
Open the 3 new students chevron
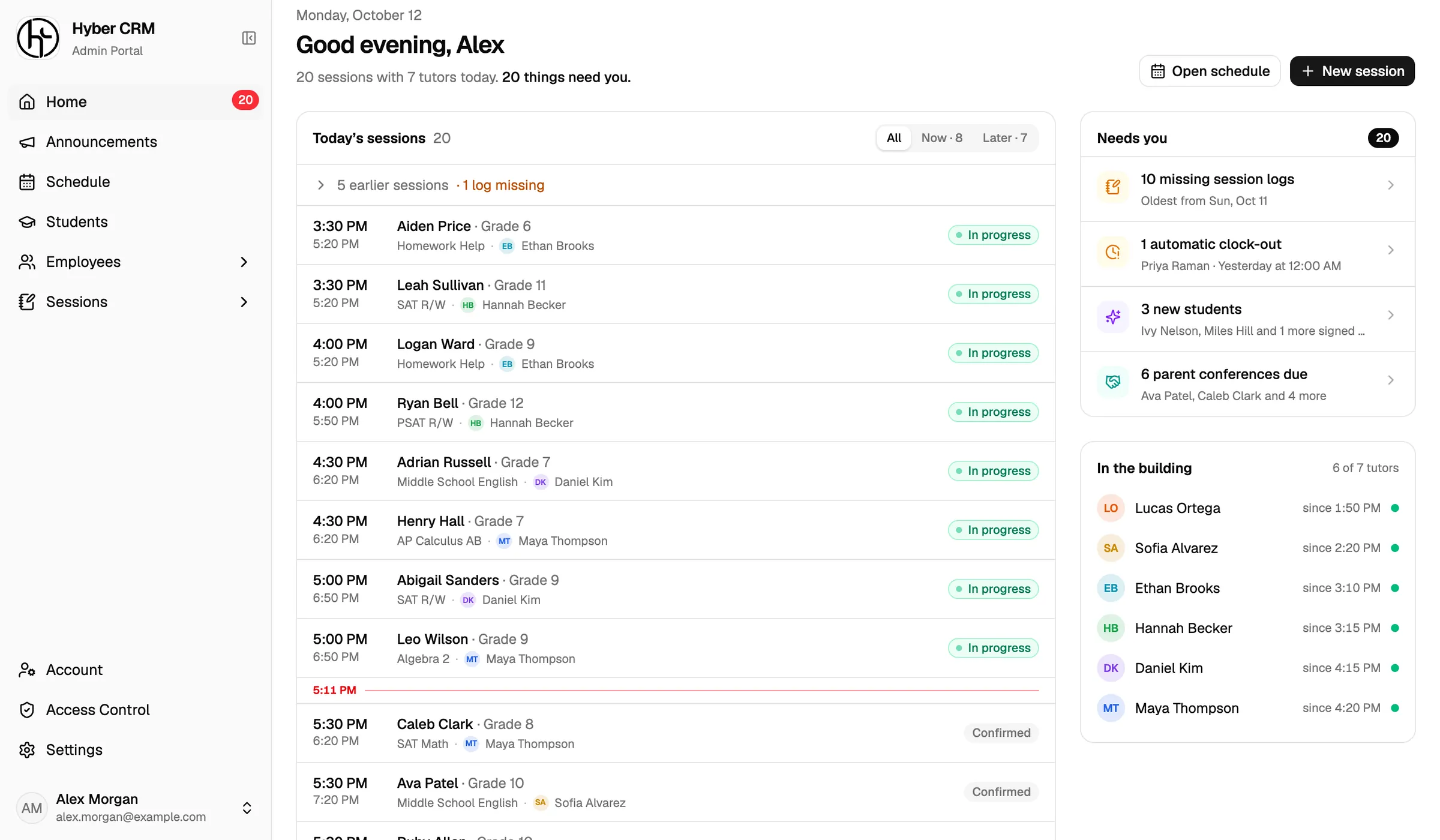tap(1390, 315)
